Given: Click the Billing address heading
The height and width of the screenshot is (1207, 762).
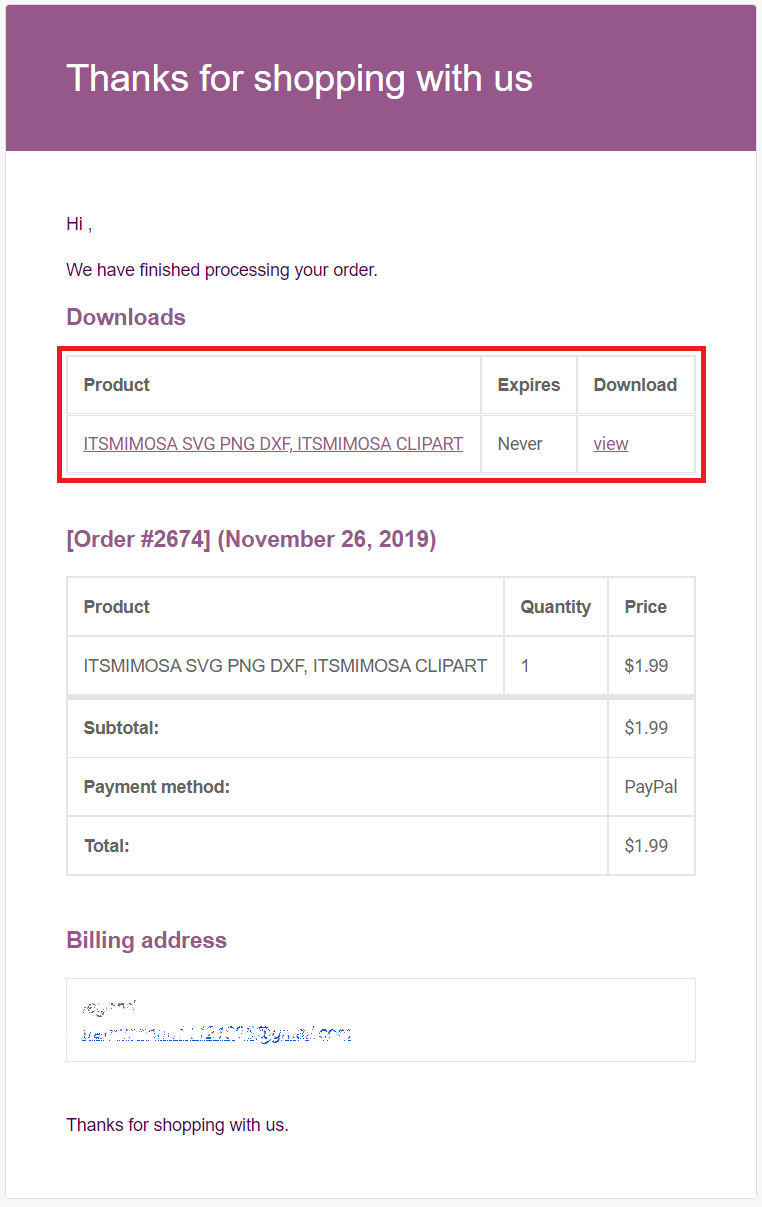Looking at the screenshot, I should click(147, 940).
